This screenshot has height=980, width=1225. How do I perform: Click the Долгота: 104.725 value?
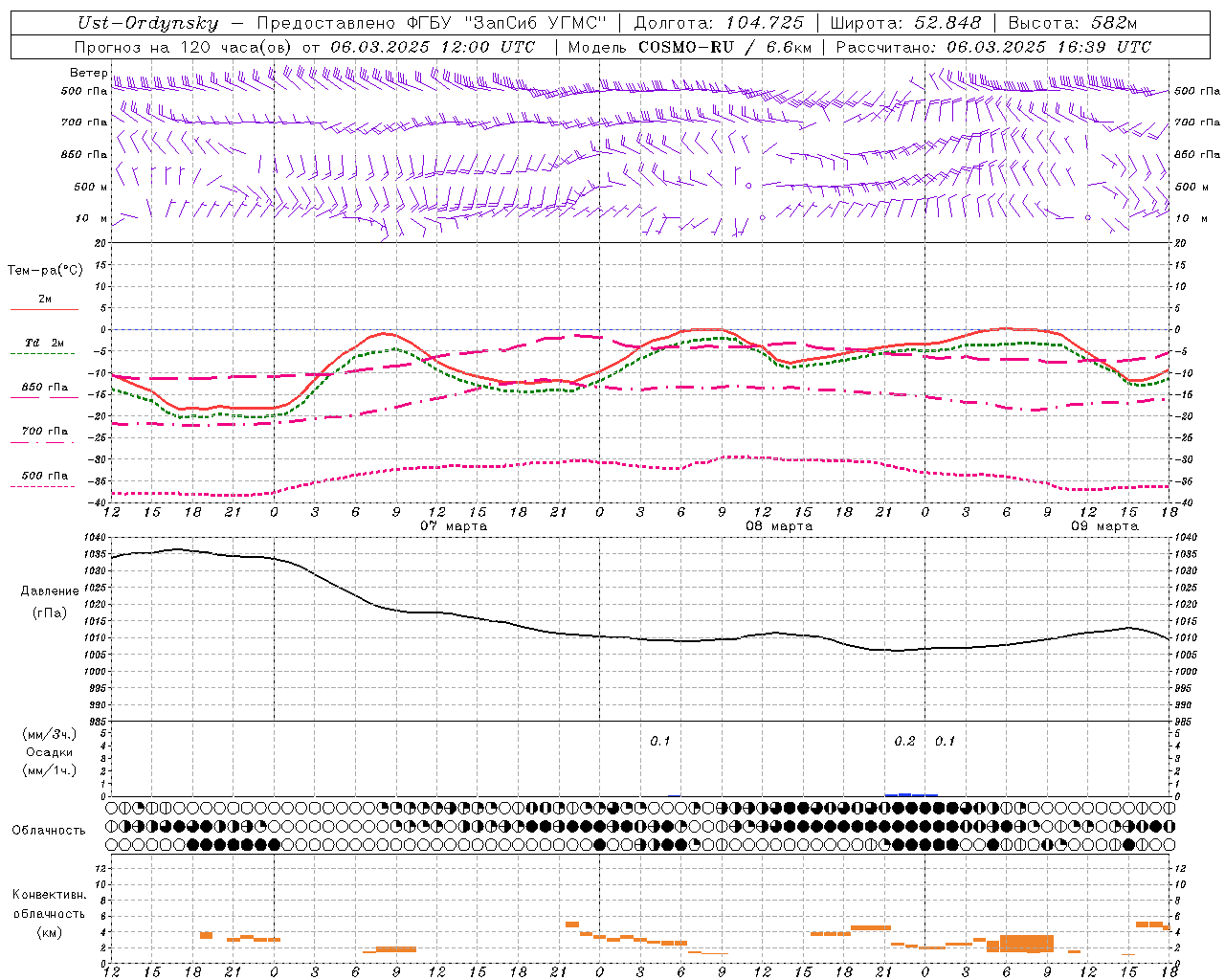(x=717, y=23)
